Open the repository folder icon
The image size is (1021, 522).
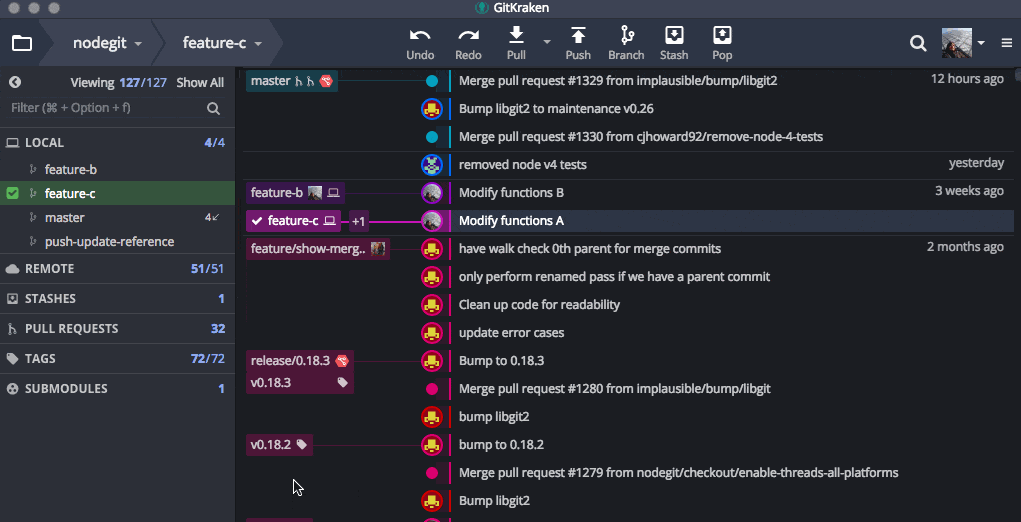[22, 44]
